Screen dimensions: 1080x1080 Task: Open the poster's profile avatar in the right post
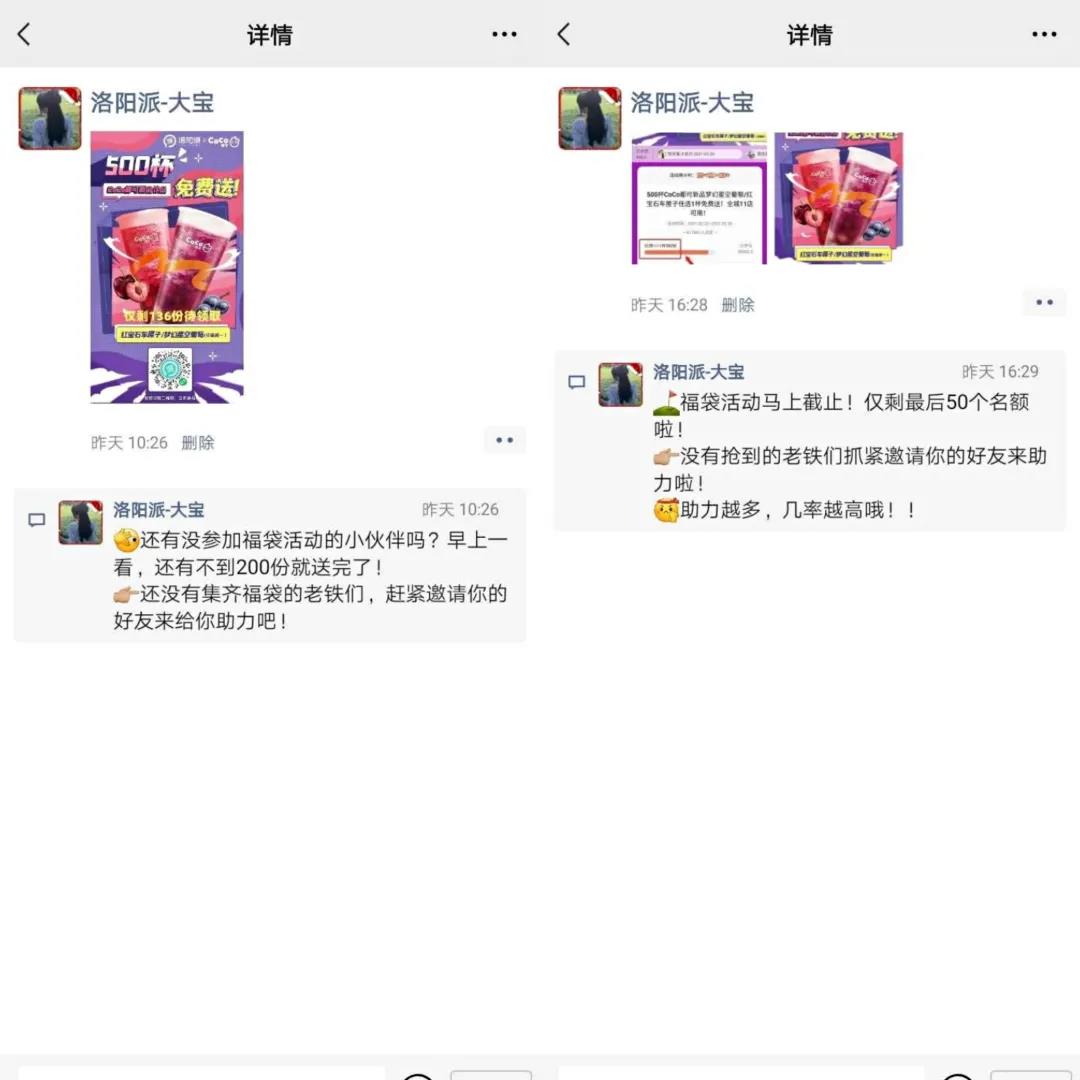[590, 118]
